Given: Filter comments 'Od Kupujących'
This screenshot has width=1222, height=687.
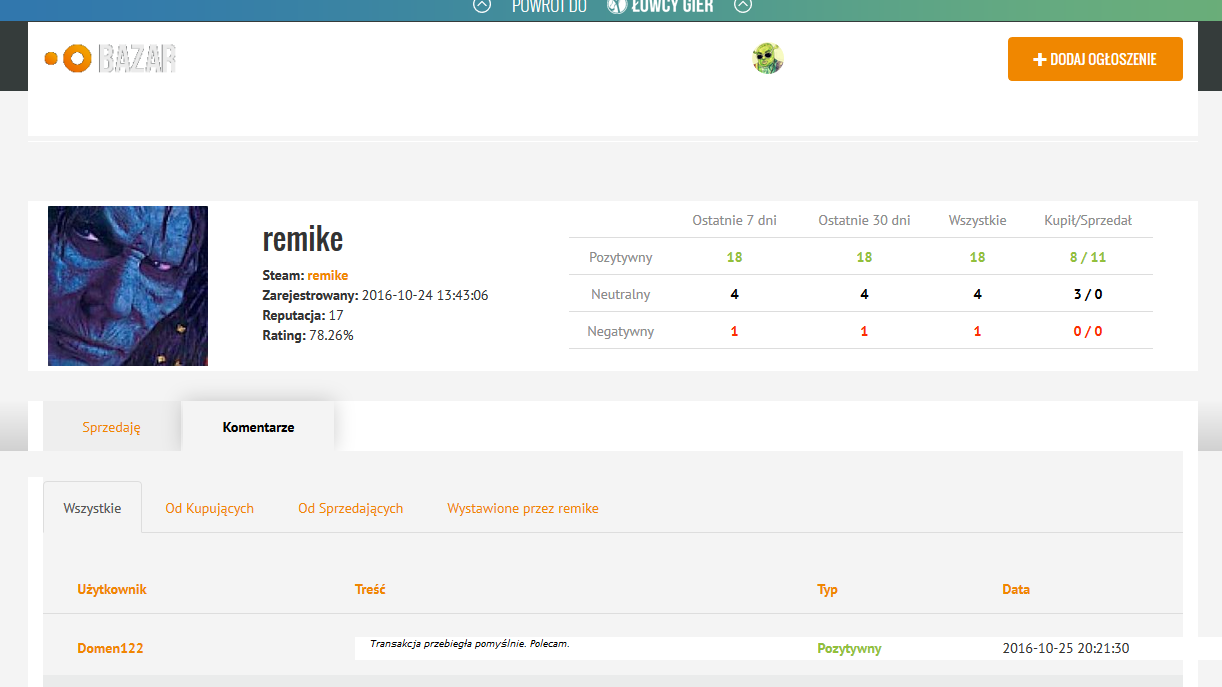Looking at the screenshot, I should pyautogui.click(x=209, y=508).
